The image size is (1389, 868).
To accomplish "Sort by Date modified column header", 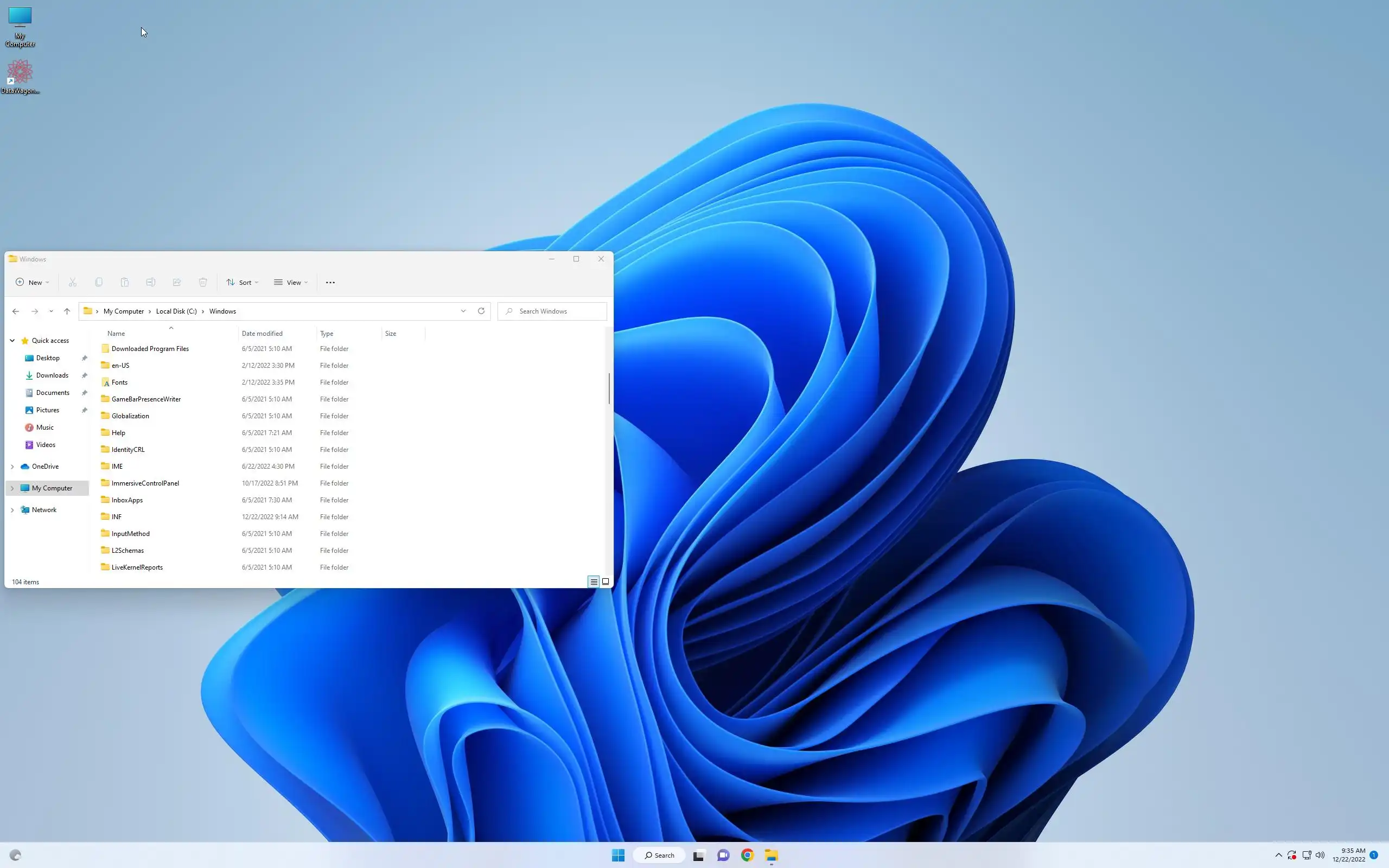I will (x=262, y=334).
